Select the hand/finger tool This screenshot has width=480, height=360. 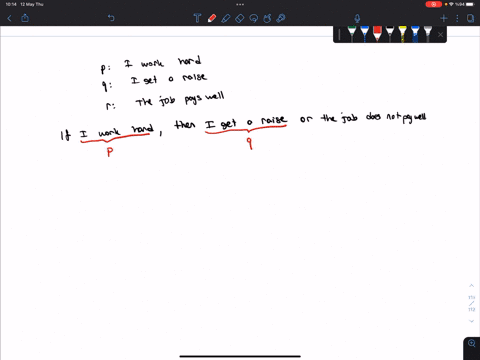267,18
